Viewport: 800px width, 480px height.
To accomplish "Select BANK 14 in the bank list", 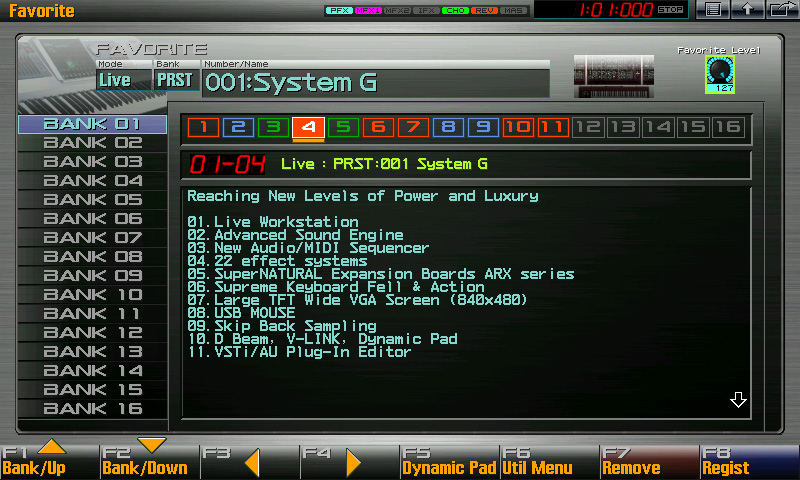I will [92, 371].
